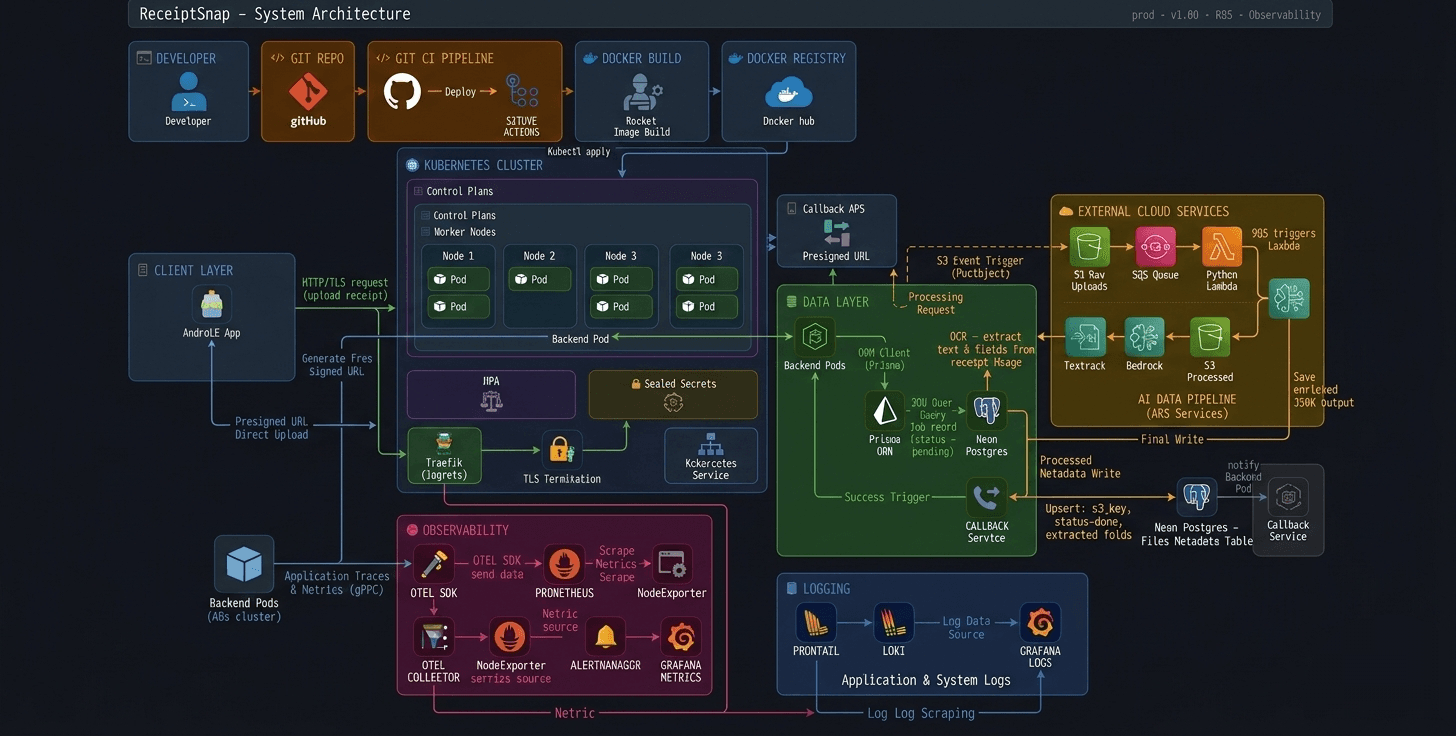Image resolution: width=1456 pixels, height=736 pixels.
Task: Select the gitHub repository icon
Action: tap(308, 92)
